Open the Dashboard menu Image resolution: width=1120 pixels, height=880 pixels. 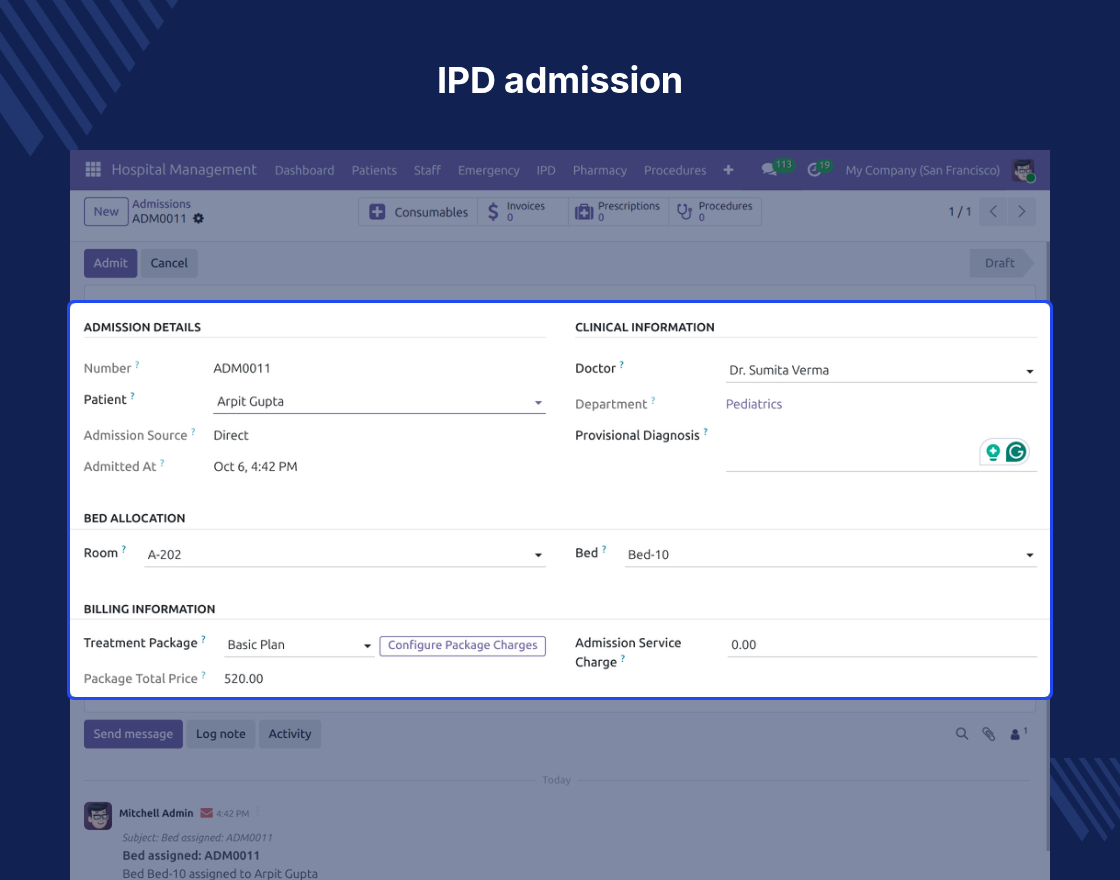pos(304,170)
